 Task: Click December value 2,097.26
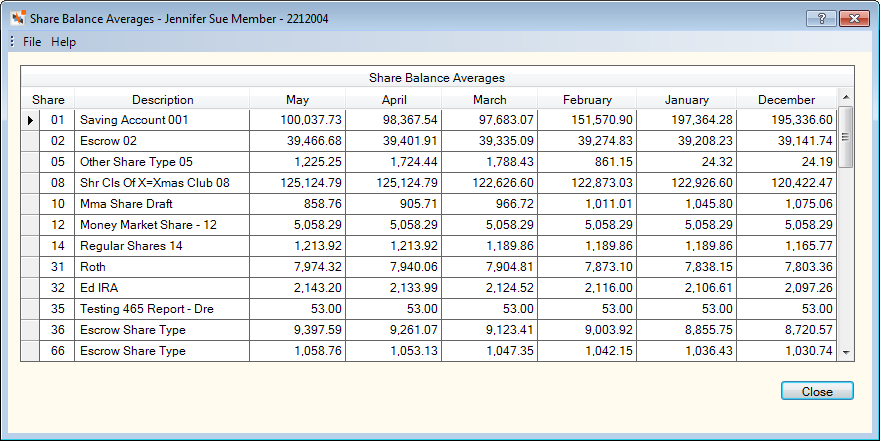pyautogui.click(x=786, y=288)
